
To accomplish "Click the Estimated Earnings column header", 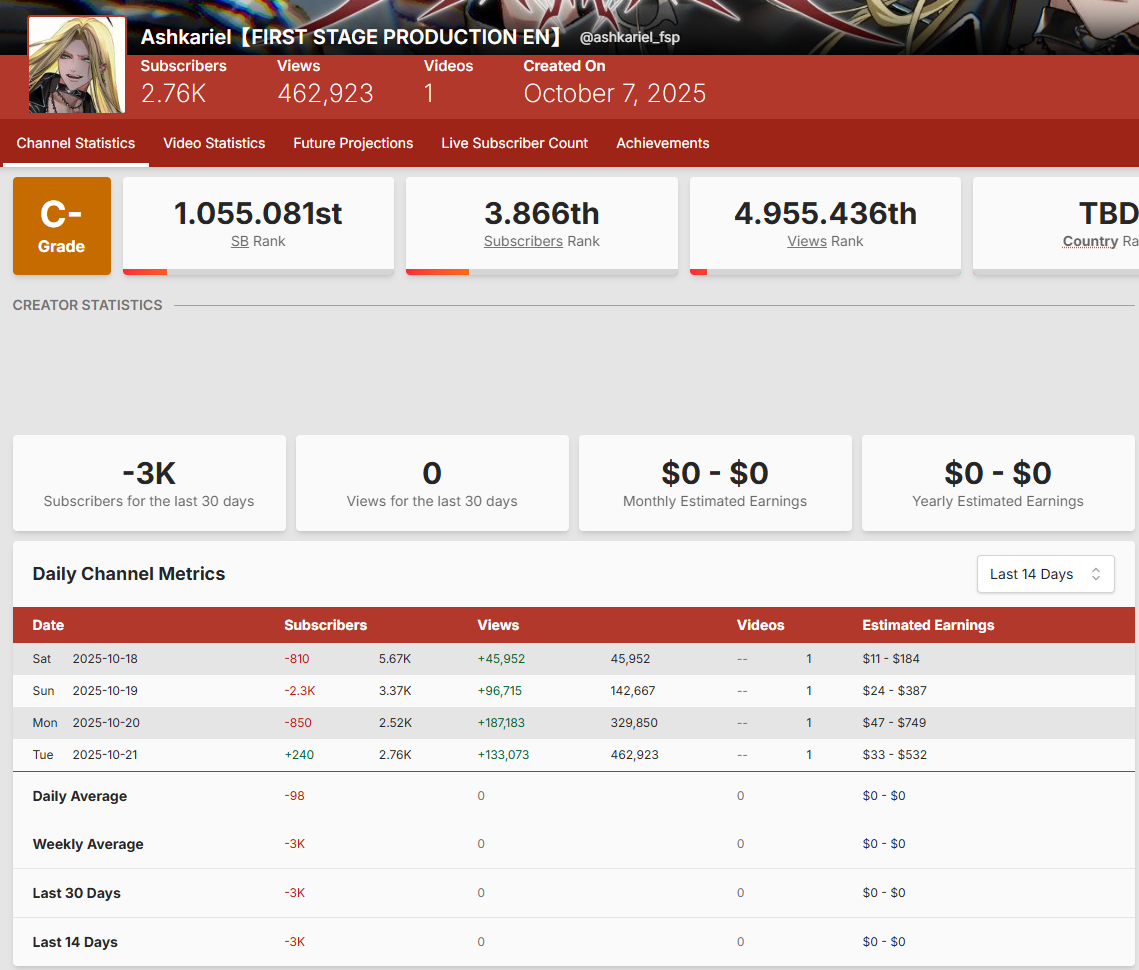I will pos(928,626).
